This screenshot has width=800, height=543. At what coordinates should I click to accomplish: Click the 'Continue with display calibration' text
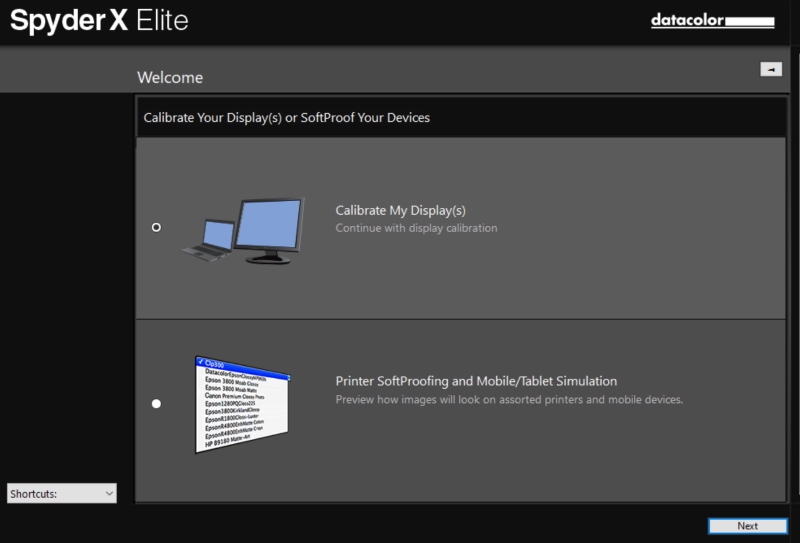tap(416, 228)
